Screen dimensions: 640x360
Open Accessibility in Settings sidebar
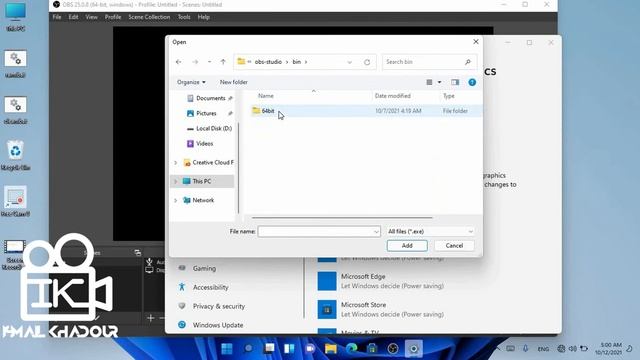[x=211, y=287]
